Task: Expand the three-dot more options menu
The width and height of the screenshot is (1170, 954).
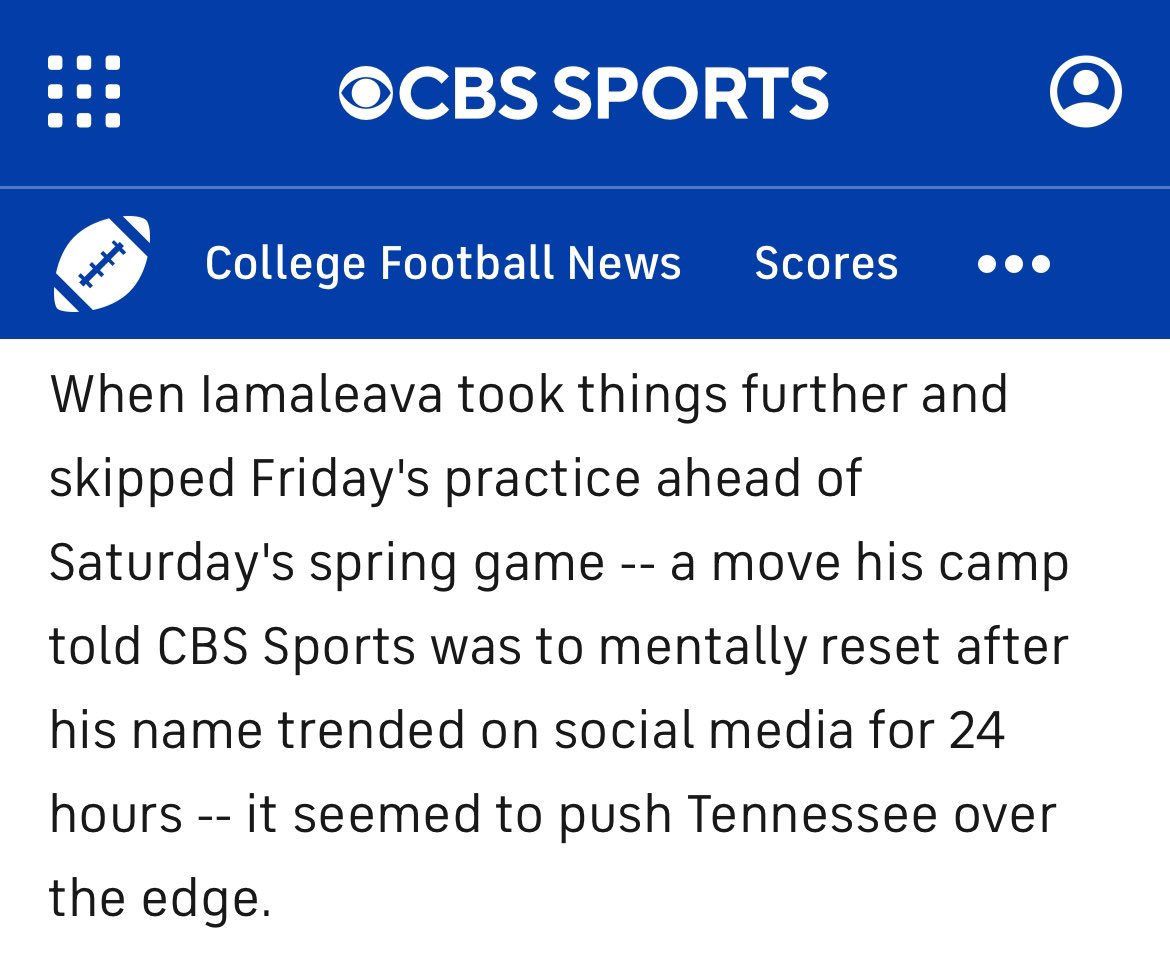Action: tap(1014, 263)
